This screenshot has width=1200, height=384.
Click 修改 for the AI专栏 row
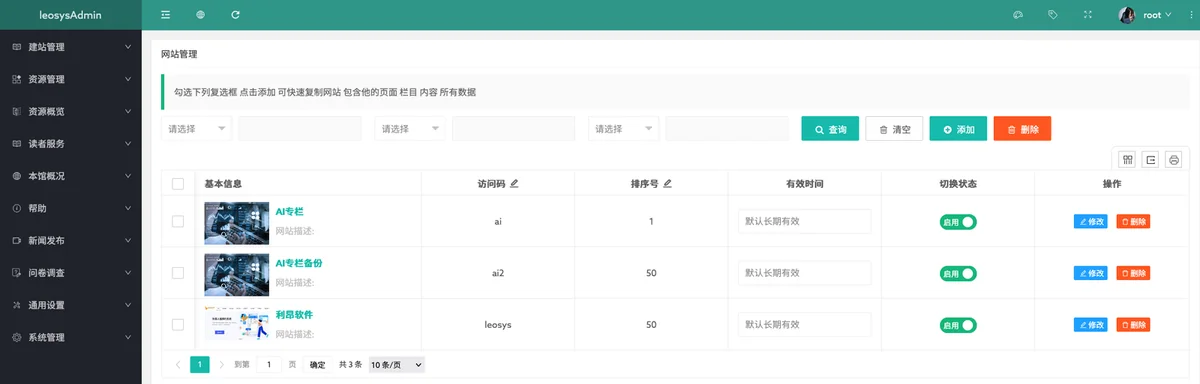(x=1090, y=221)
